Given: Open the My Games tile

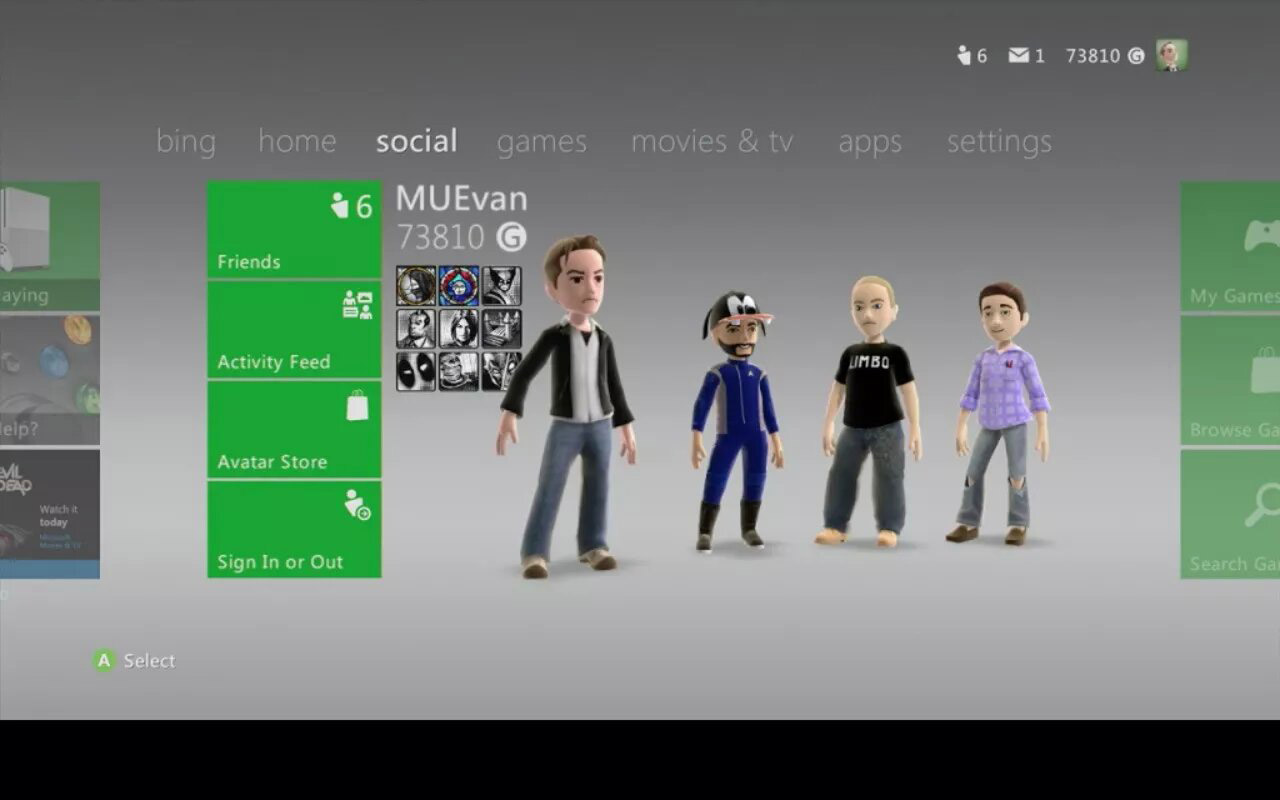Looking at the screenshot, I should (1231, 246).
